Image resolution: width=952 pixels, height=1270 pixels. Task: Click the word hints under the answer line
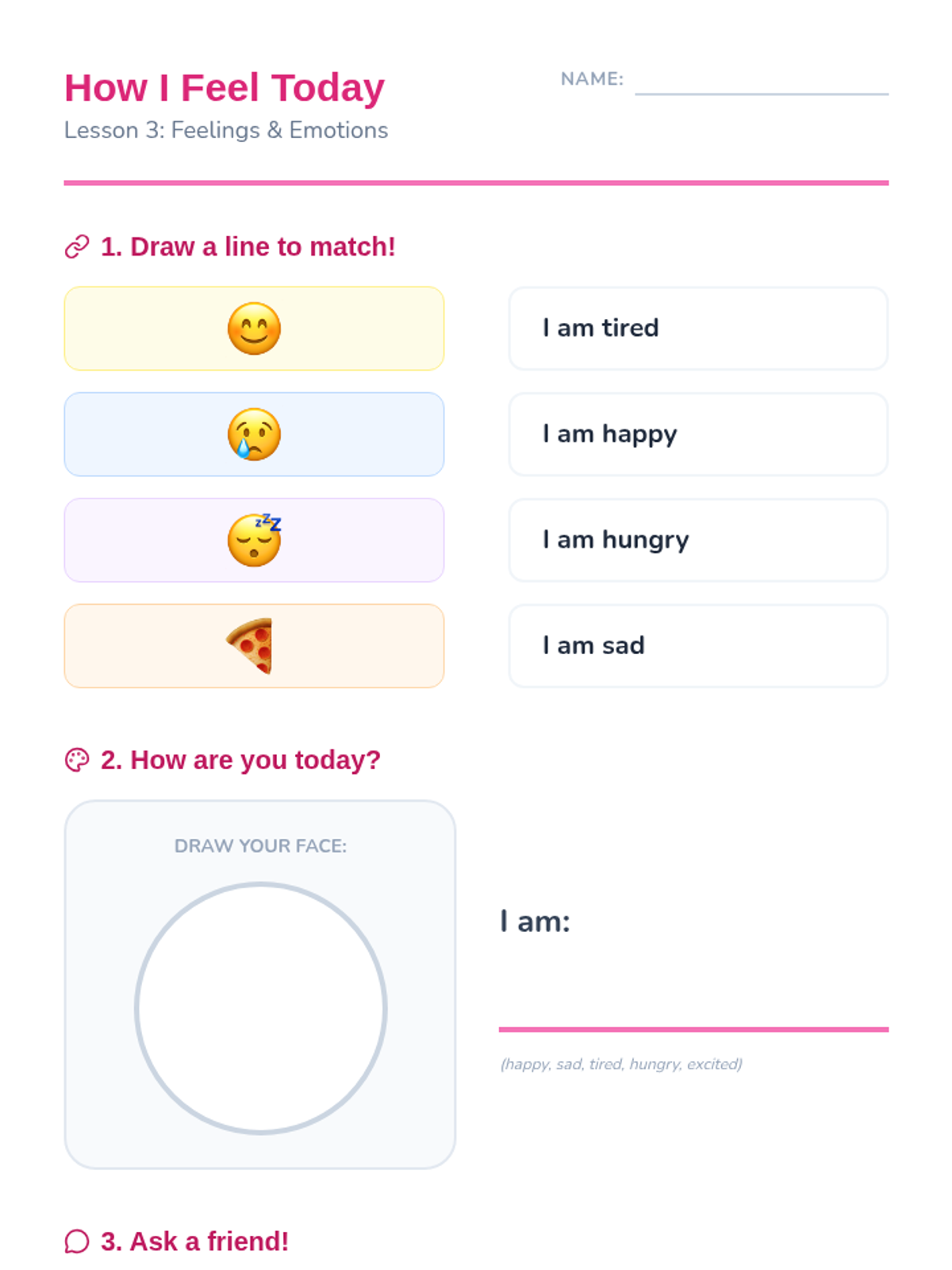click(x=621, y=1064)
